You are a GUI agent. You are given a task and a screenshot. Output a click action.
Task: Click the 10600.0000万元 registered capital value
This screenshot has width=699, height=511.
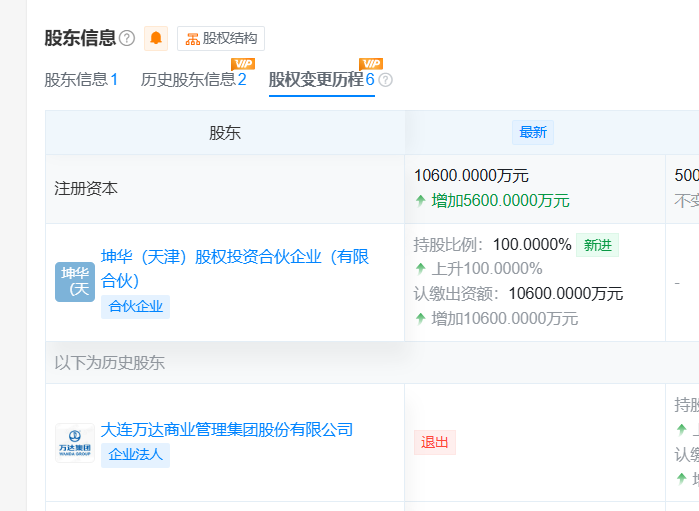tap(471, 176)
